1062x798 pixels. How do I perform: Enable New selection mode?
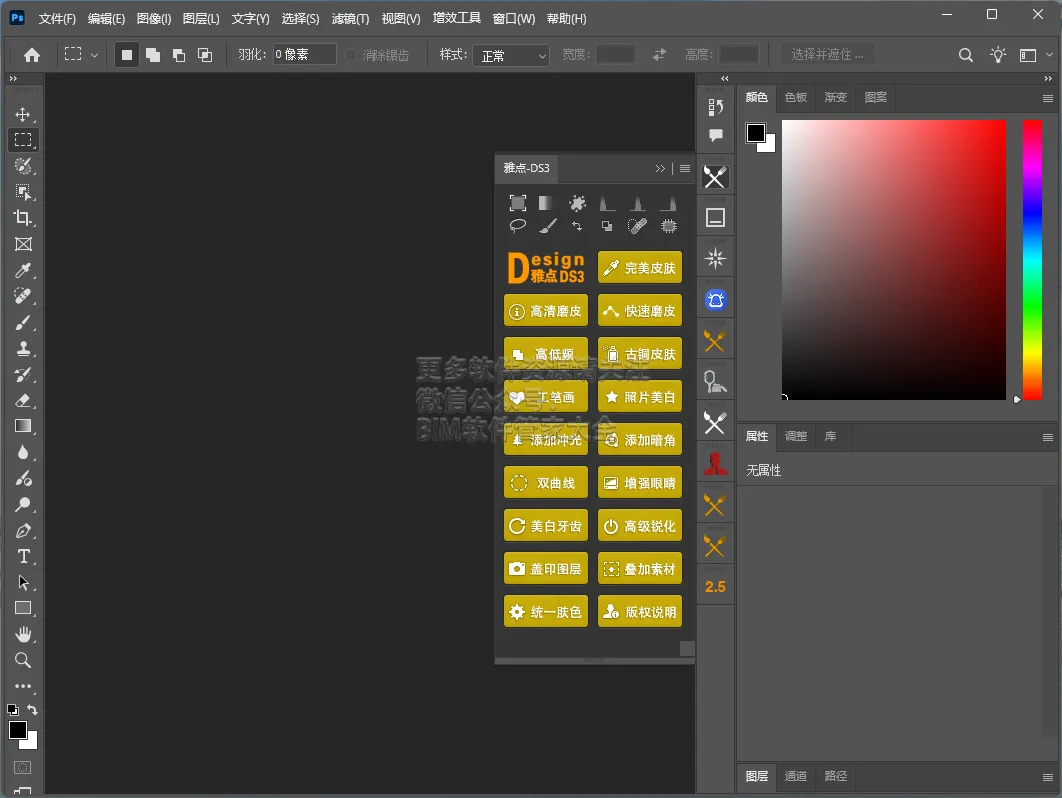tap(127, 55)
